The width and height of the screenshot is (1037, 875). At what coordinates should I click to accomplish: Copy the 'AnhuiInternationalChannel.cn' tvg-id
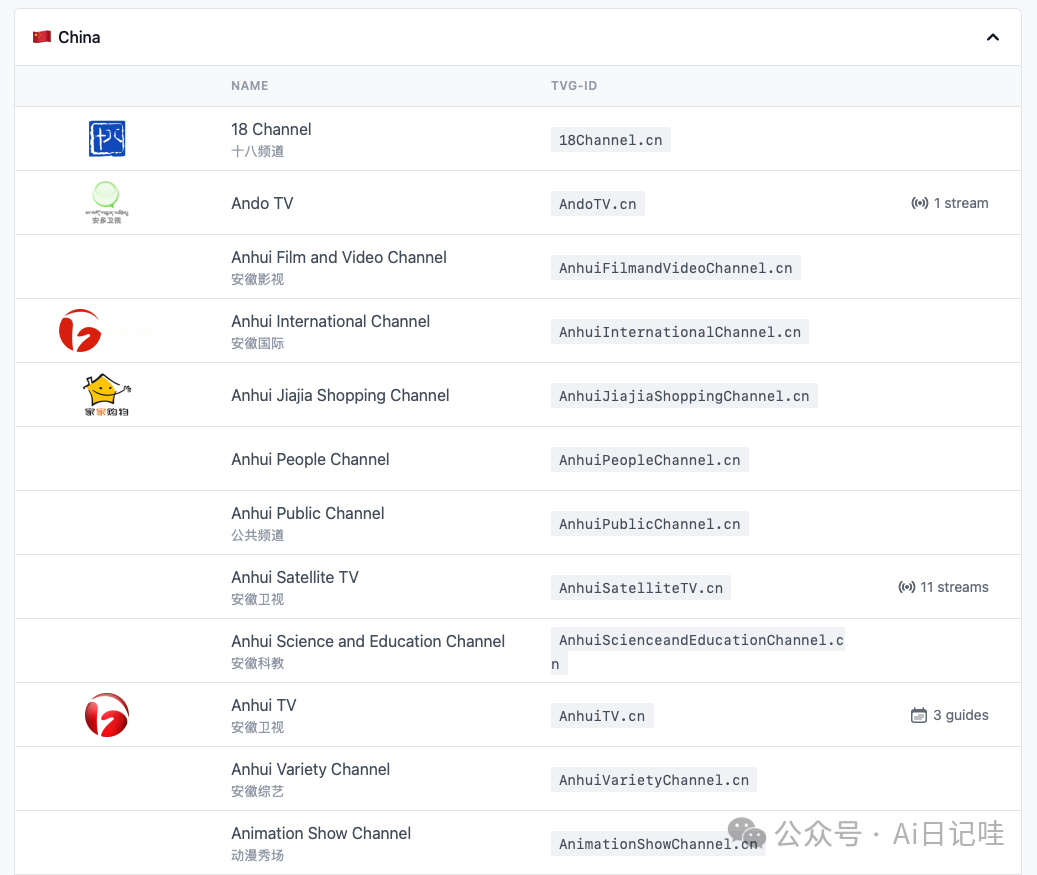679,332
